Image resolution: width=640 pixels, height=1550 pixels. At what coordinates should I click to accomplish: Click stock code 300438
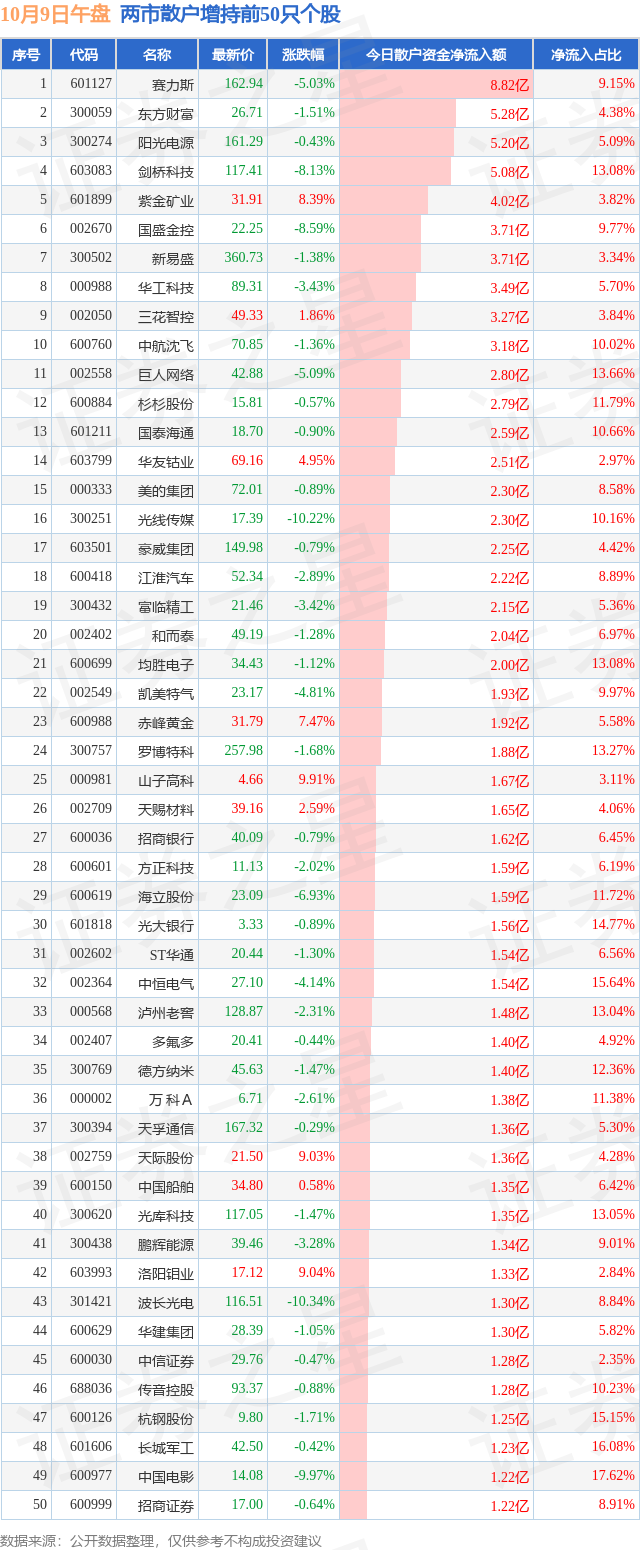[91, 1244]
